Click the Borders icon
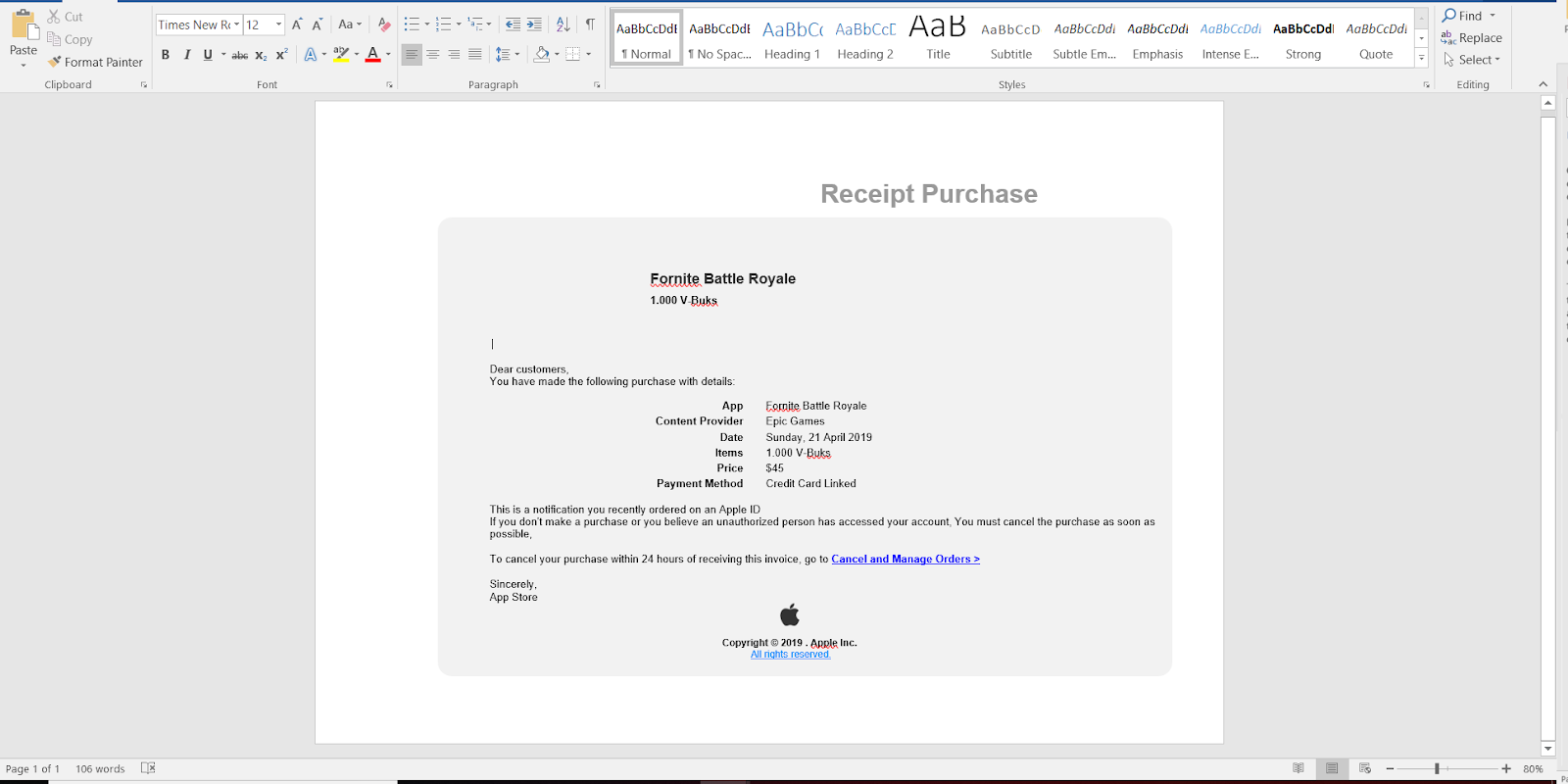The image size is (1568, 784). [x=573, y=55]
